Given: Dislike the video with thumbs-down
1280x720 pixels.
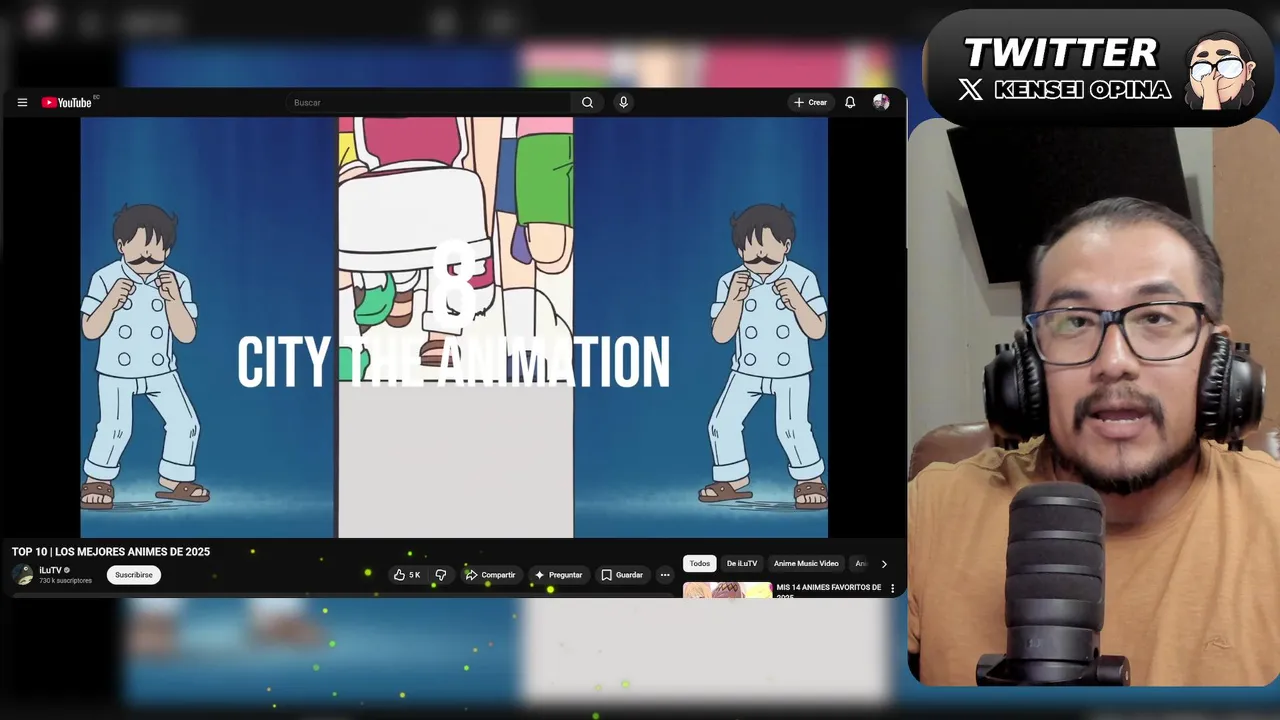Looking at the screenshot, I should [440, 575].
